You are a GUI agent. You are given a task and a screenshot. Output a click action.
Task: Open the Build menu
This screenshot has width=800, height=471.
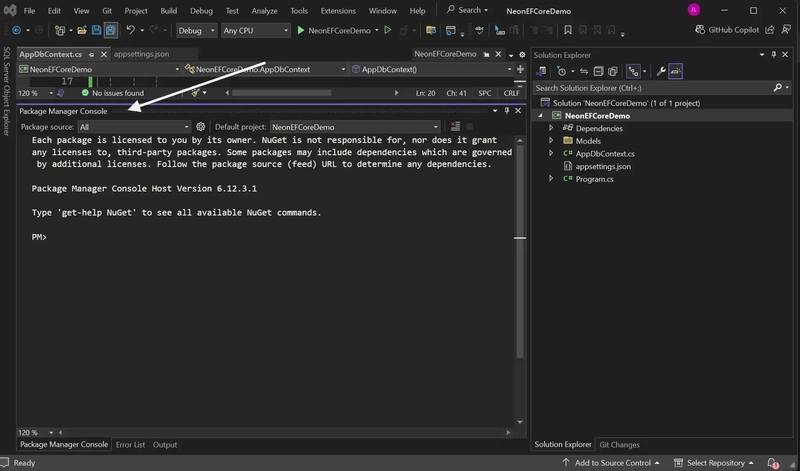(x=168, y=10)
